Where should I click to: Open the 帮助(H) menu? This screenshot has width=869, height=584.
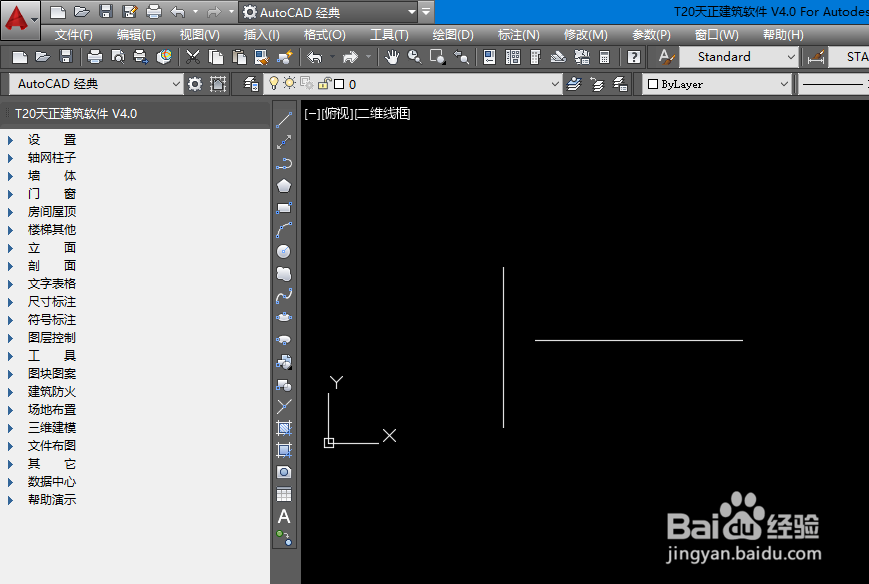coord(783,35)
